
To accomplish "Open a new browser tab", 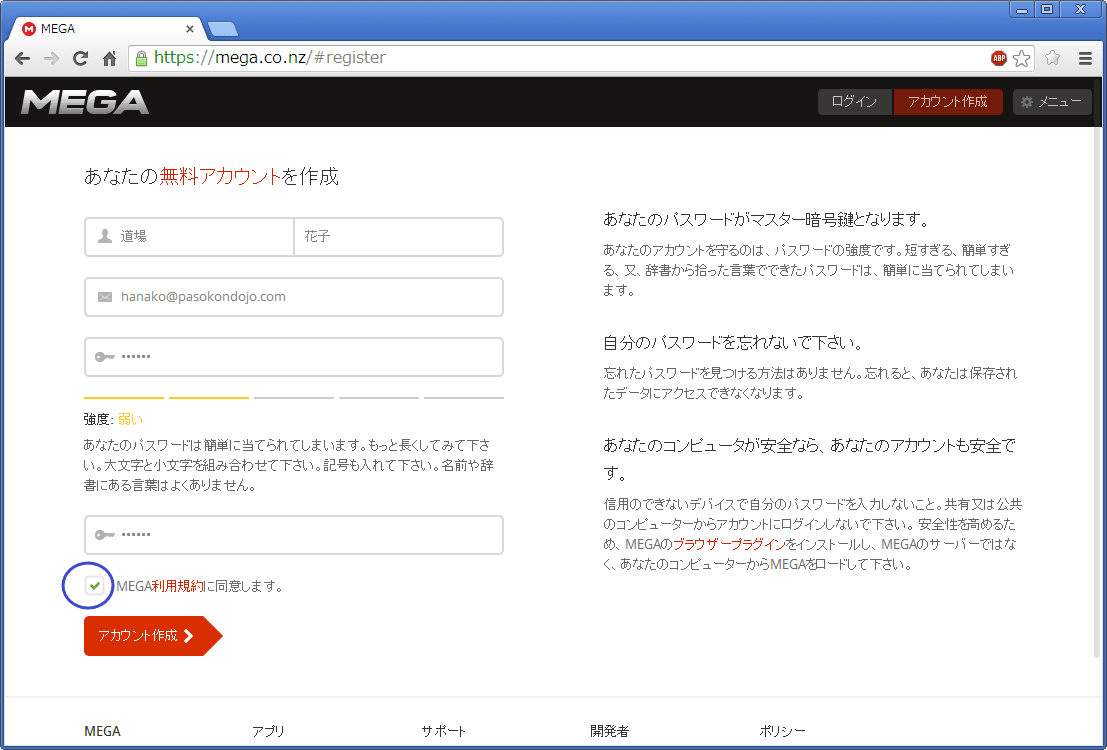I will 222,29.
